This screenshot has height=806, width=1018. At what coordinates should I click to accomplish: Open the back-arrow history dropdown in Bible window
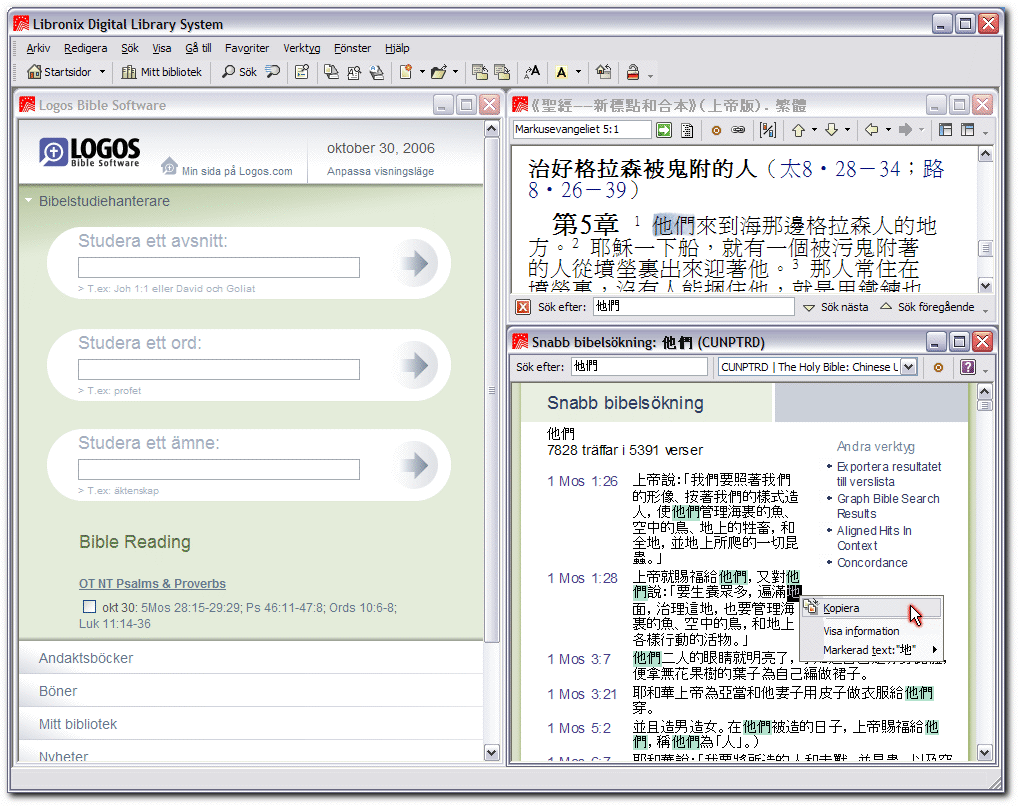pos(888,130)
